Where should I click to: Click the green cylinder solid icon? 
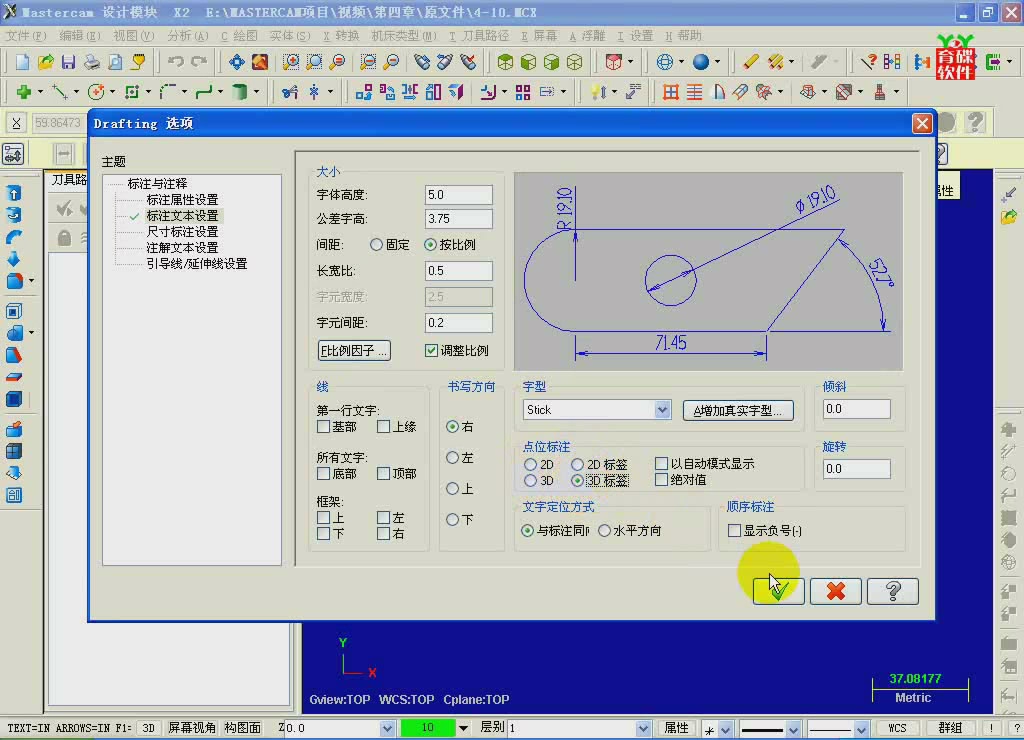tap(240, 92)
